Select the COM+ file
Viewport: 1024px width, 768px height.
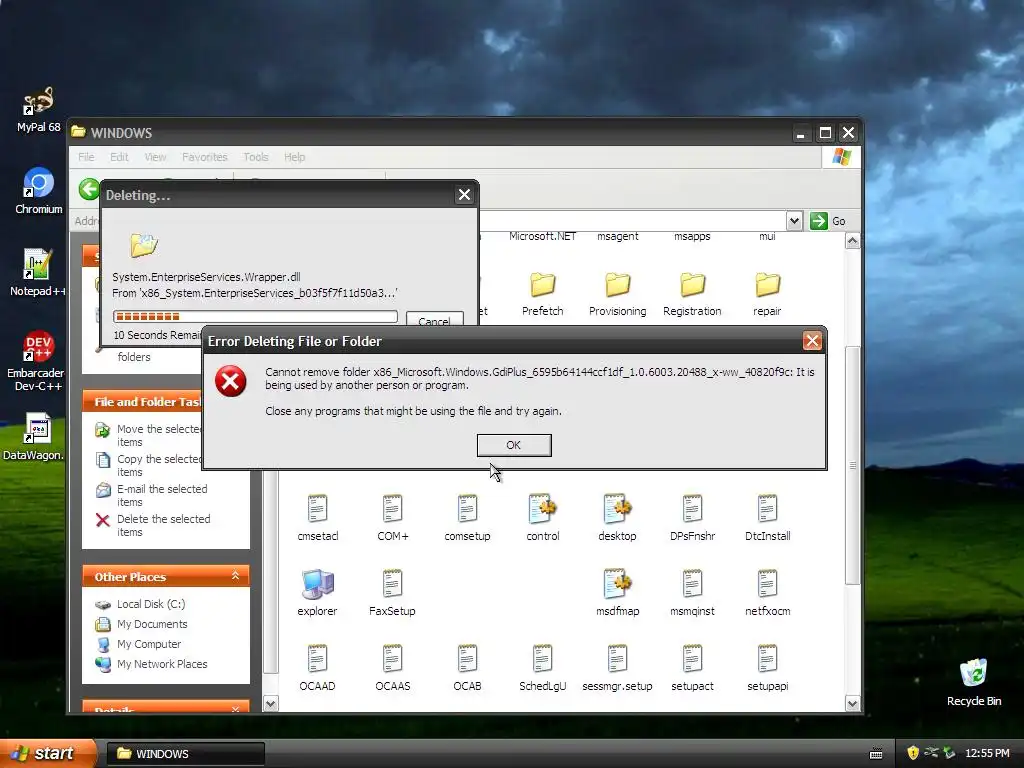pos(392,518)
